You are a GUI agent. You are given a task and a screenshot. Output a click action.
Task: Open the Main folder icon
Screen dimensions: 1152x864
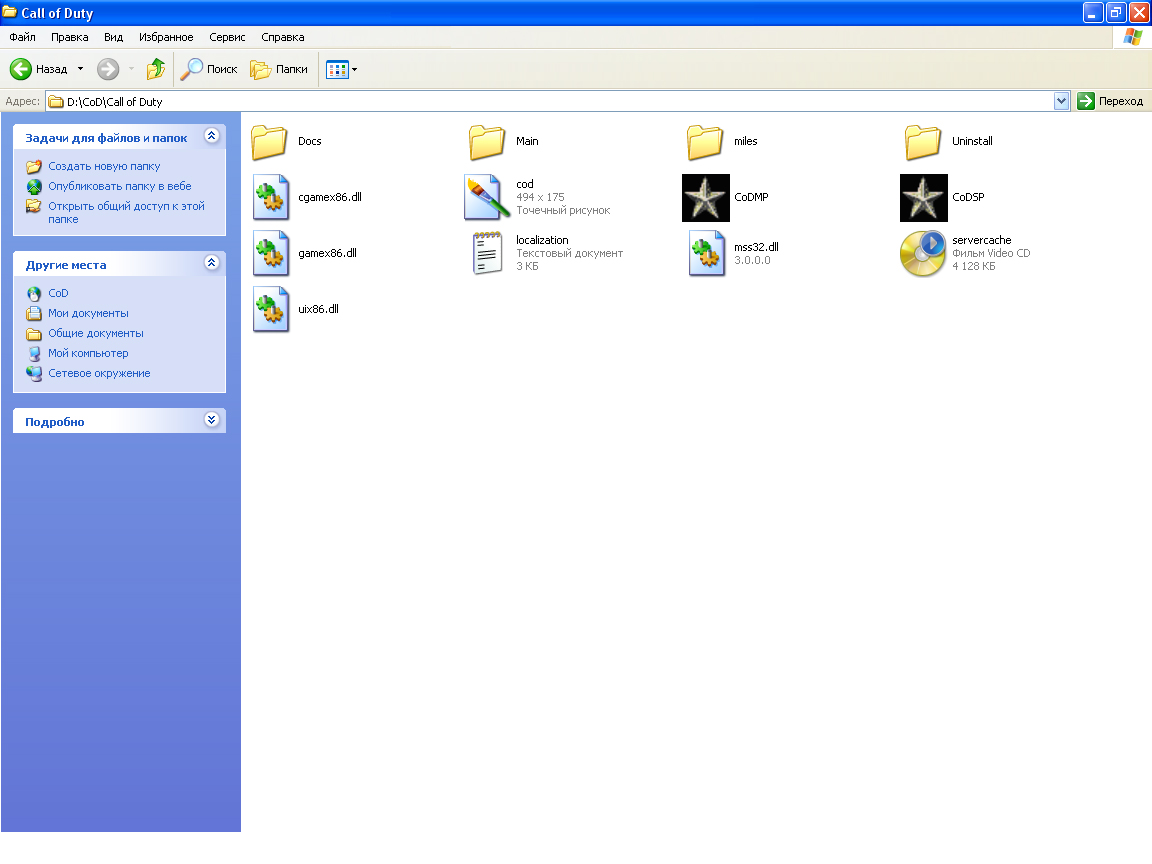click(x=487, y=142)
